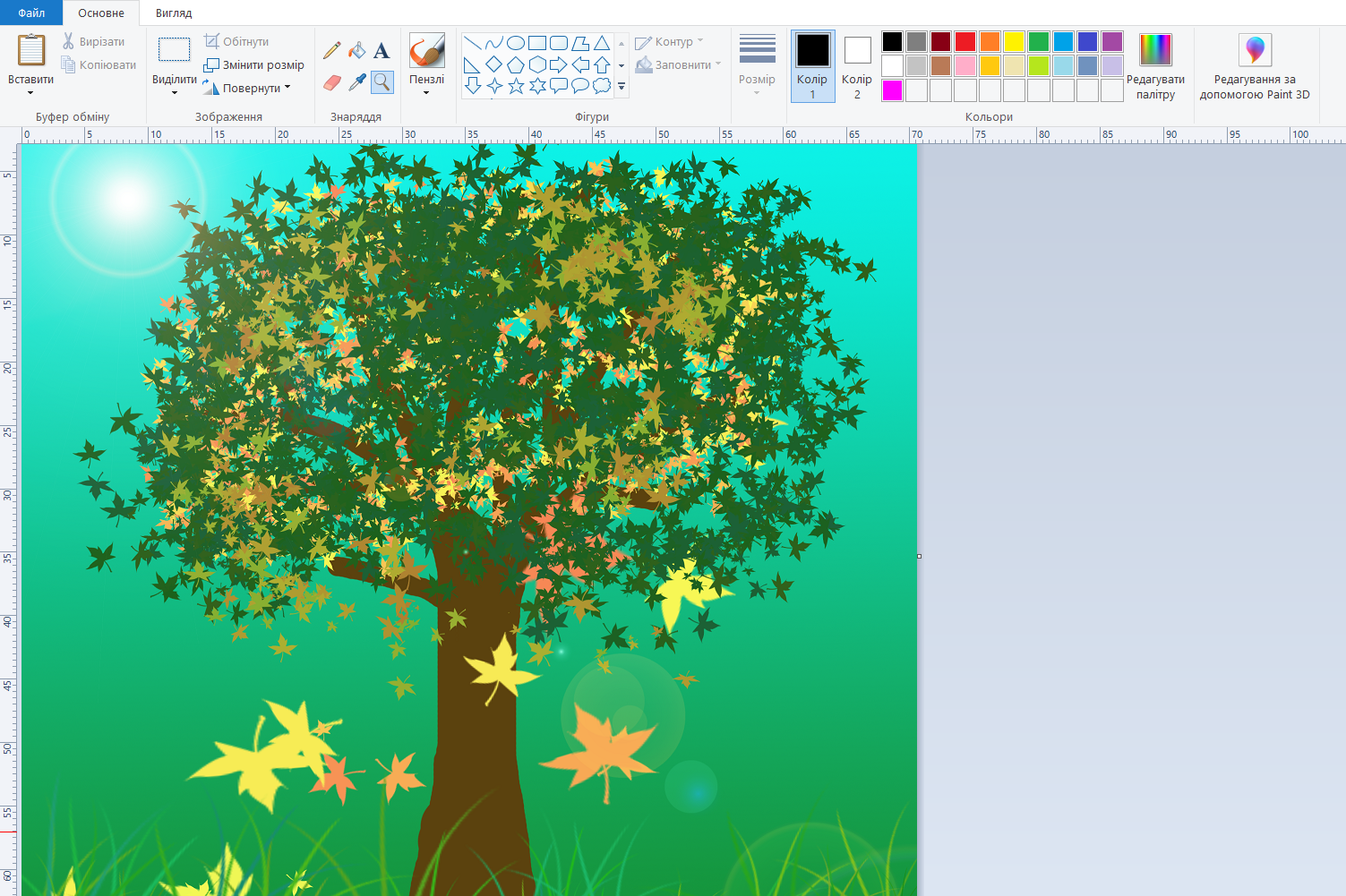Pick the red color swatch

click(x=965, y=42)
